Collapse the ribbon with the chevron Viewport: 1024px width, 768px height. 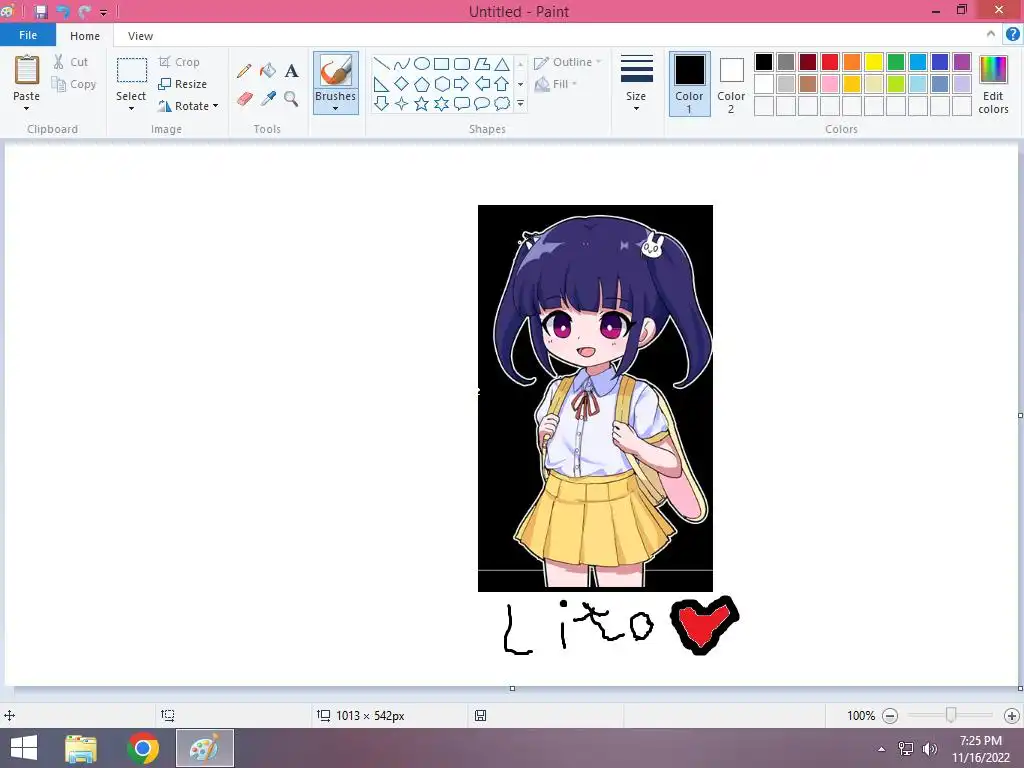tap(991, 34)
